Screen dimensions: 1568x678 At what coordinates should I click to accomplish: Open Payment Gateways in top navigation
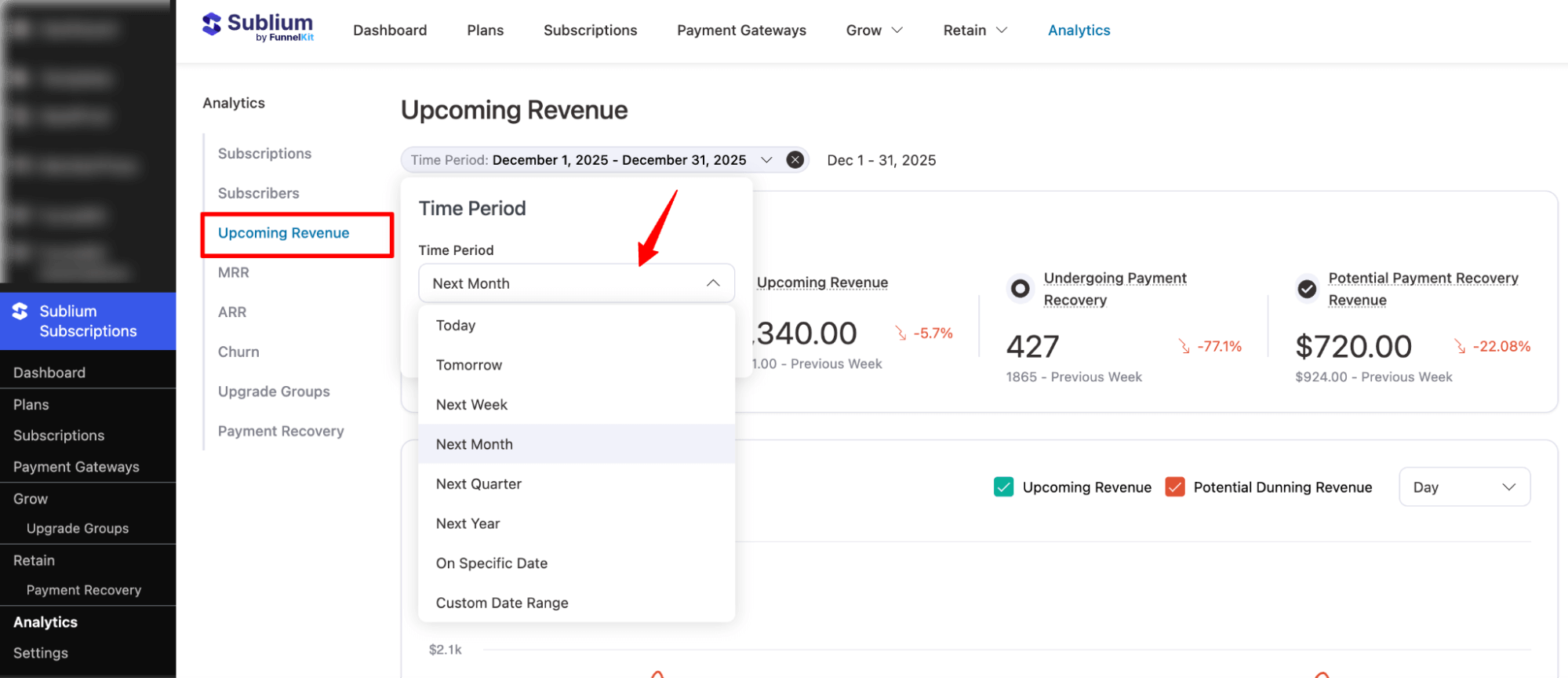click(x=741, y=31)
